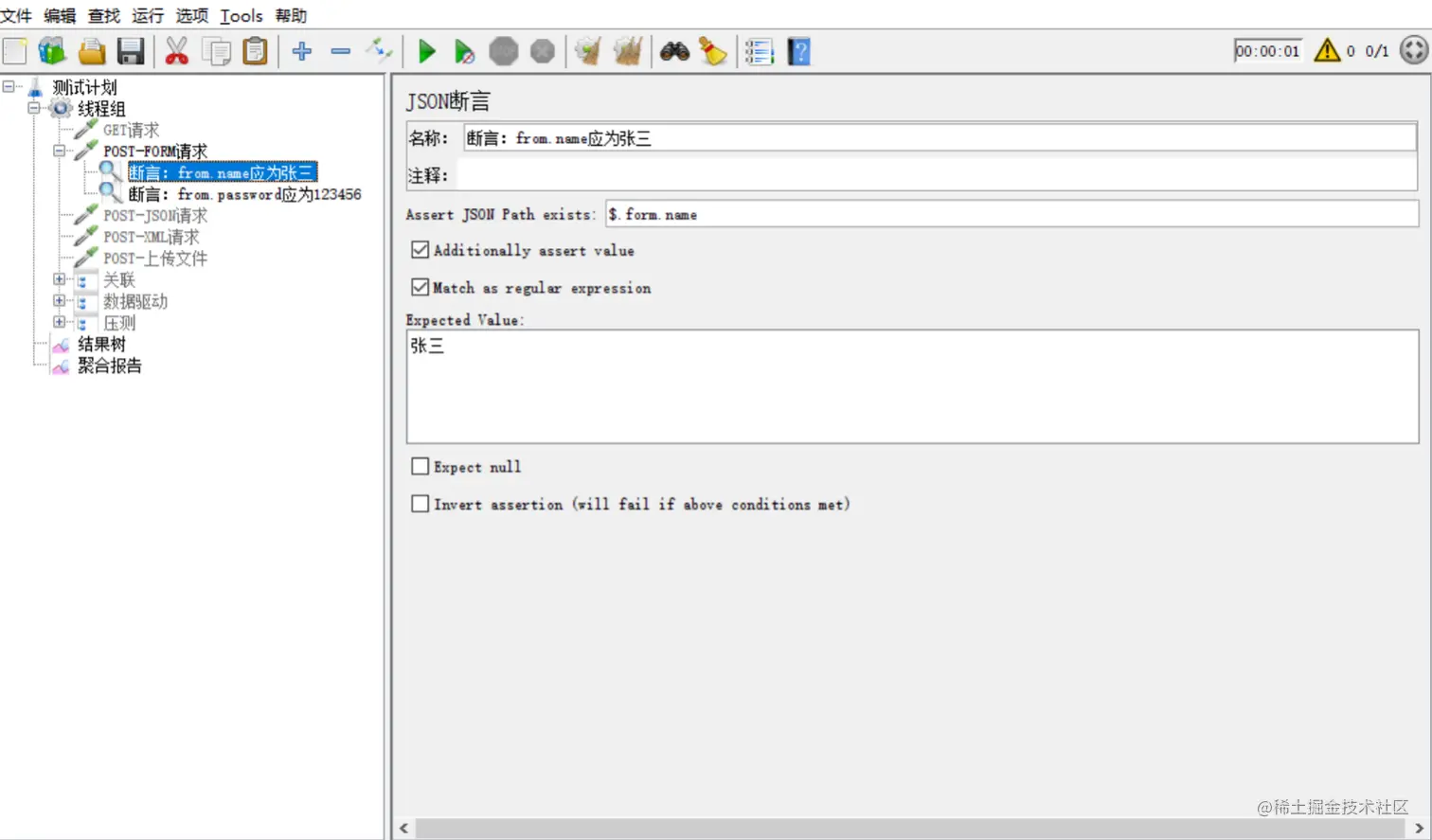Click Start no pauses icon

[464, 52]
